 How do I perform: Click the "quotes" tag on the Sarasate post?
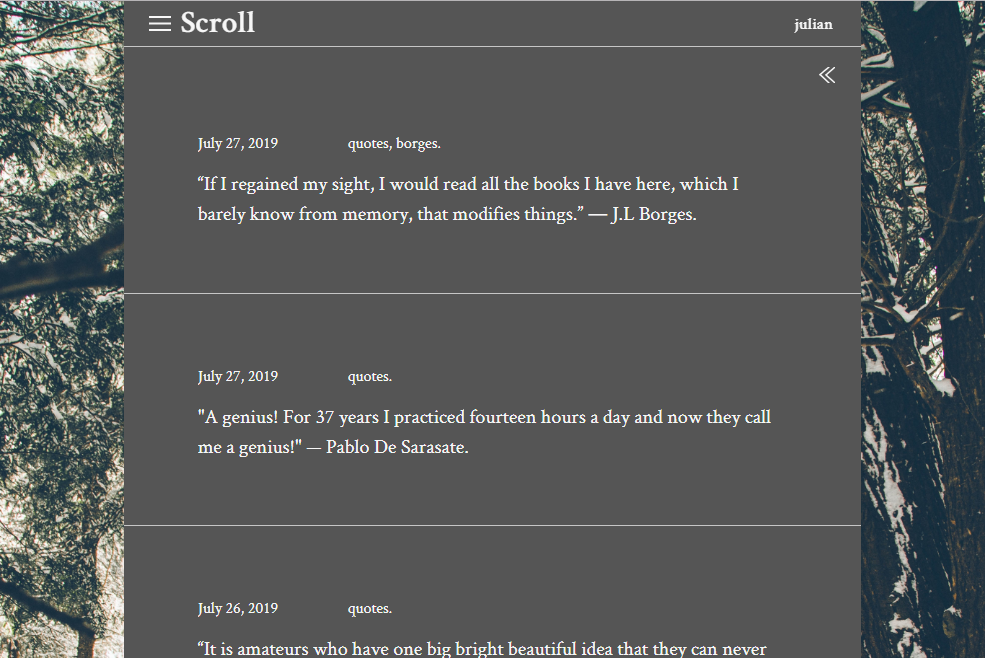368,376
